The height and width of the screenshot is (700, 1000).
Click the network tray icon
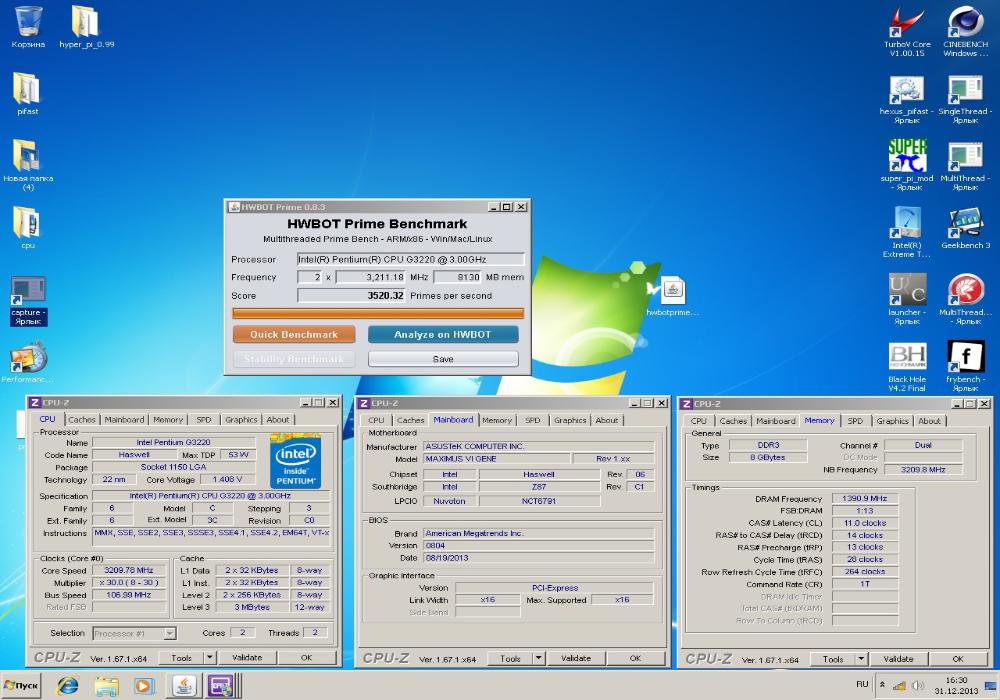point(900,686)
